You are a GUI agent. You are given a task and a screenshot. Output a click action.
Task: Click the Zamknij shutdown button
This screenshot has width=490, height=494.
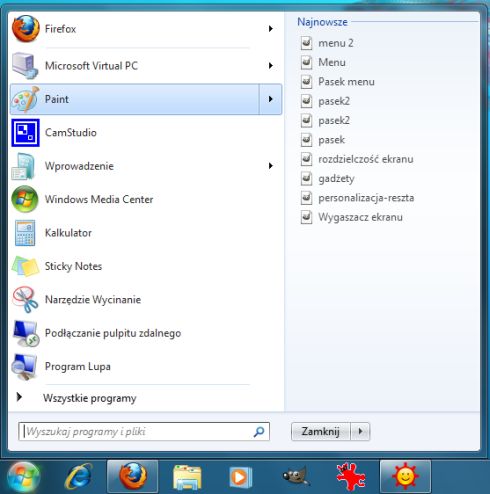click(321, 431)
